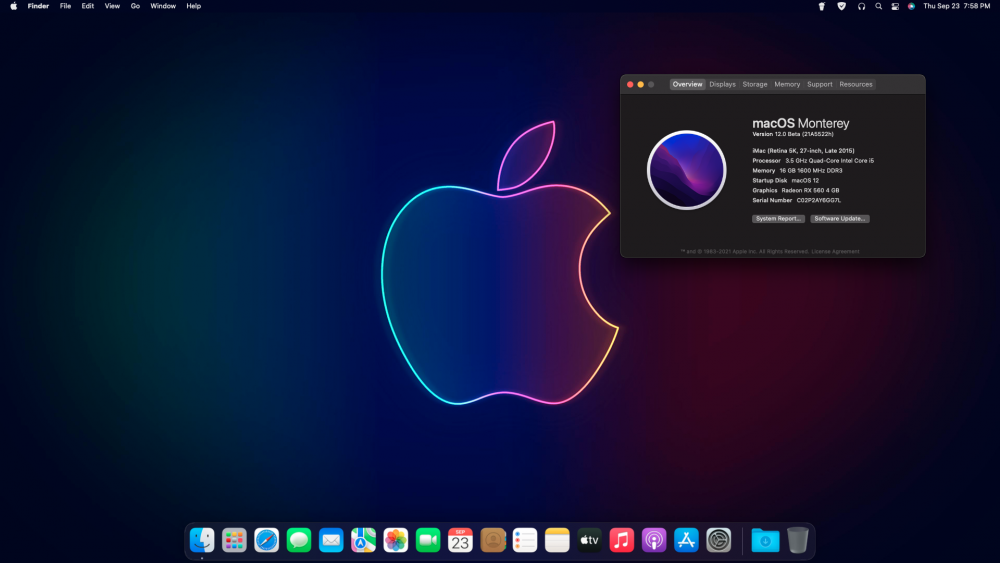Screen dimensions: 1000x563
Task: Open the Finder menu
Action: (38, 6)
